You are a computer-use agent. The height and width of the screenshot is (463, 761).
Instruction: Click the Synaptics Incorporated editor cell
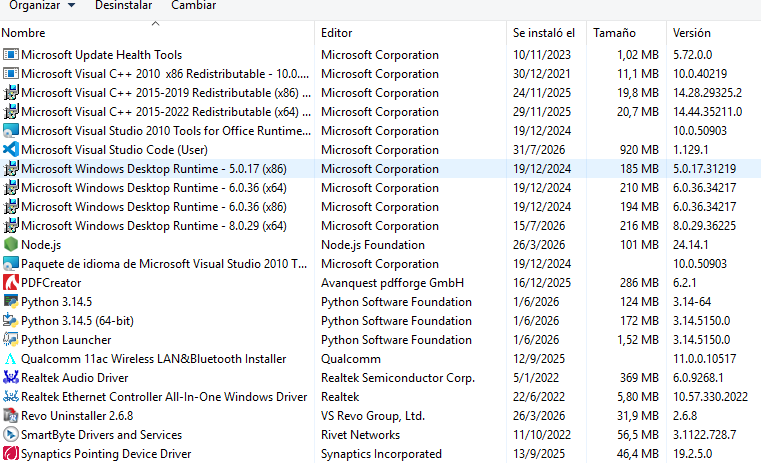point(381,453)
